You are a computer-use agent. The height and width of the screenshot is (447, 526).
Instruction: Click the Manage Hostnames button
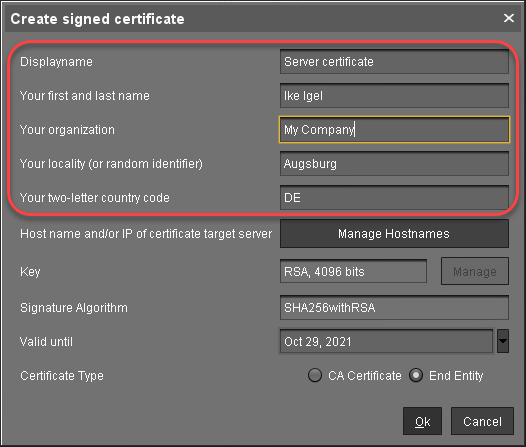[x=394, y=234]
